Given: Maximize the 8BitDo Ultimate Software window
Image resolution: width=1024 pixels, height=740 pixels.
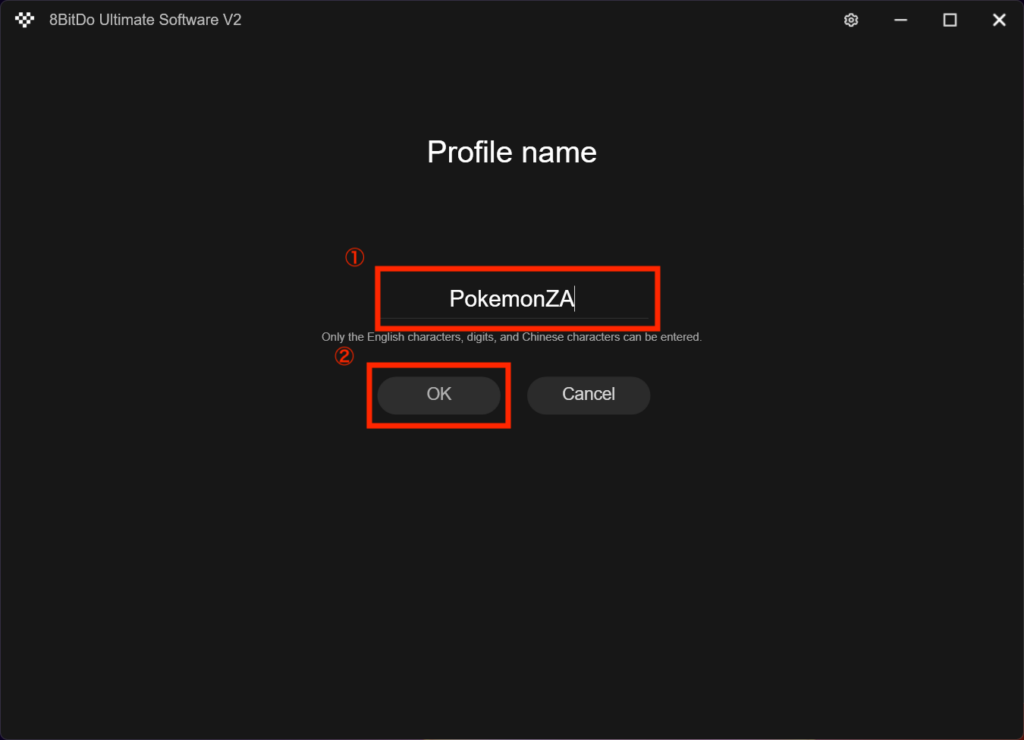Looking at the screenshot, I should (x=950, y=20).
